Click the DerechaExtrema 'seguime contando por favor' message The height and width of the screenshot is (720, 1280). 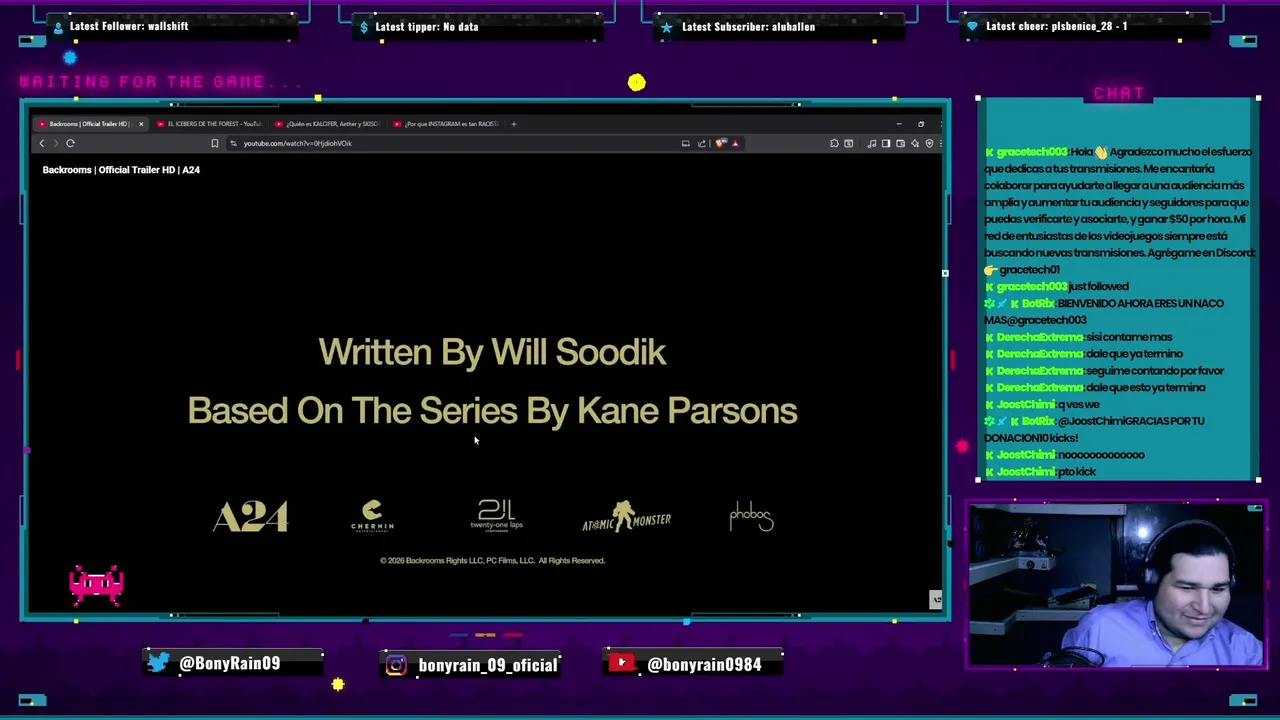(1104, 371)
